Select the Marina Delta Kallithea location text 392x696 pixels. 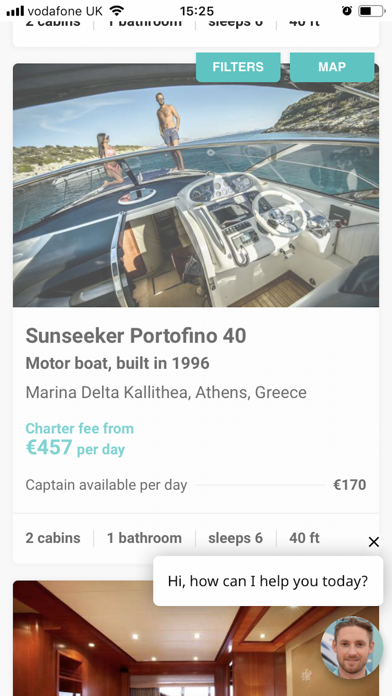[166, 392]
